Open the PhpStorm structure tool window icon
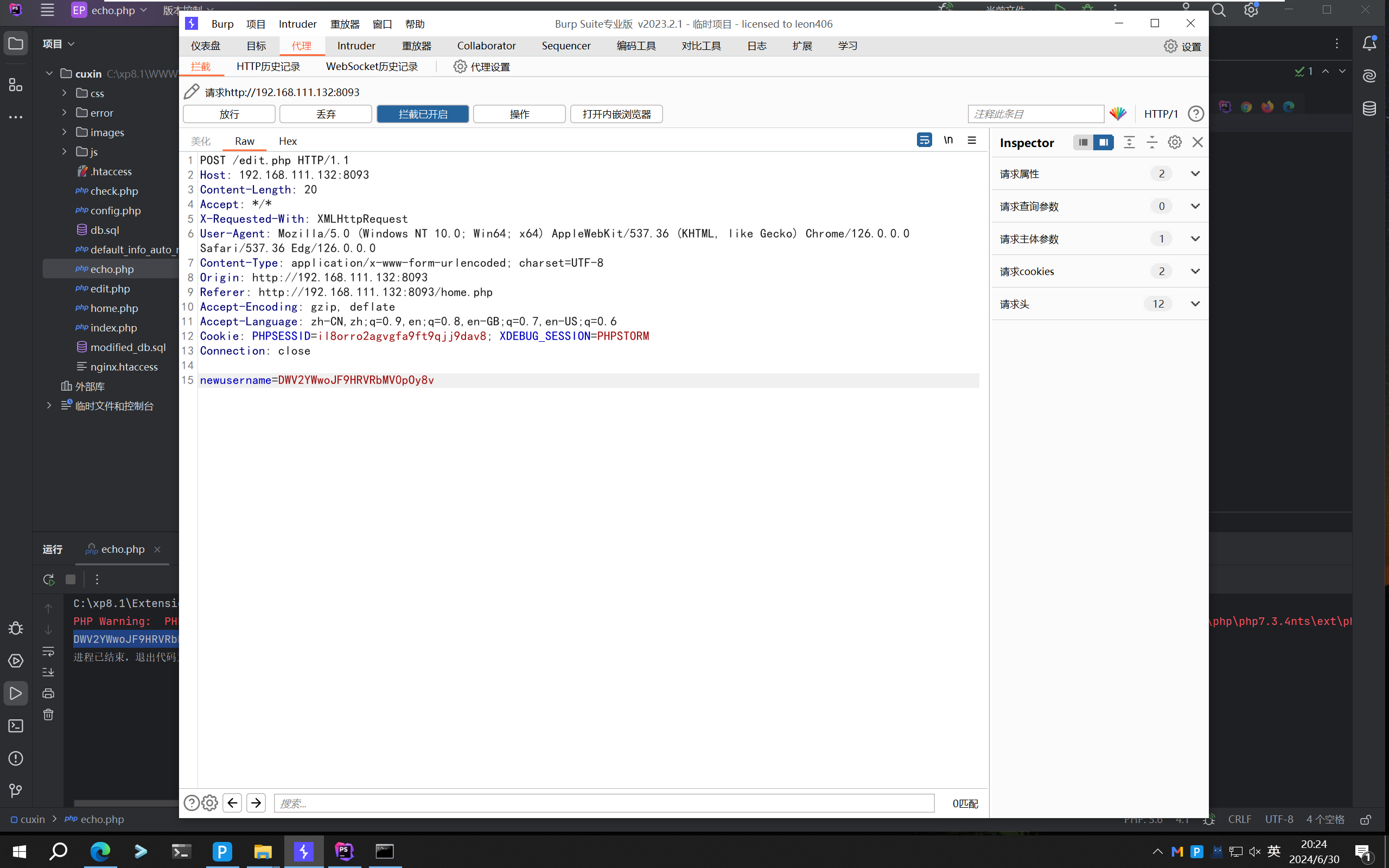Screen dimensions: 1389x868 coord(16,85)
